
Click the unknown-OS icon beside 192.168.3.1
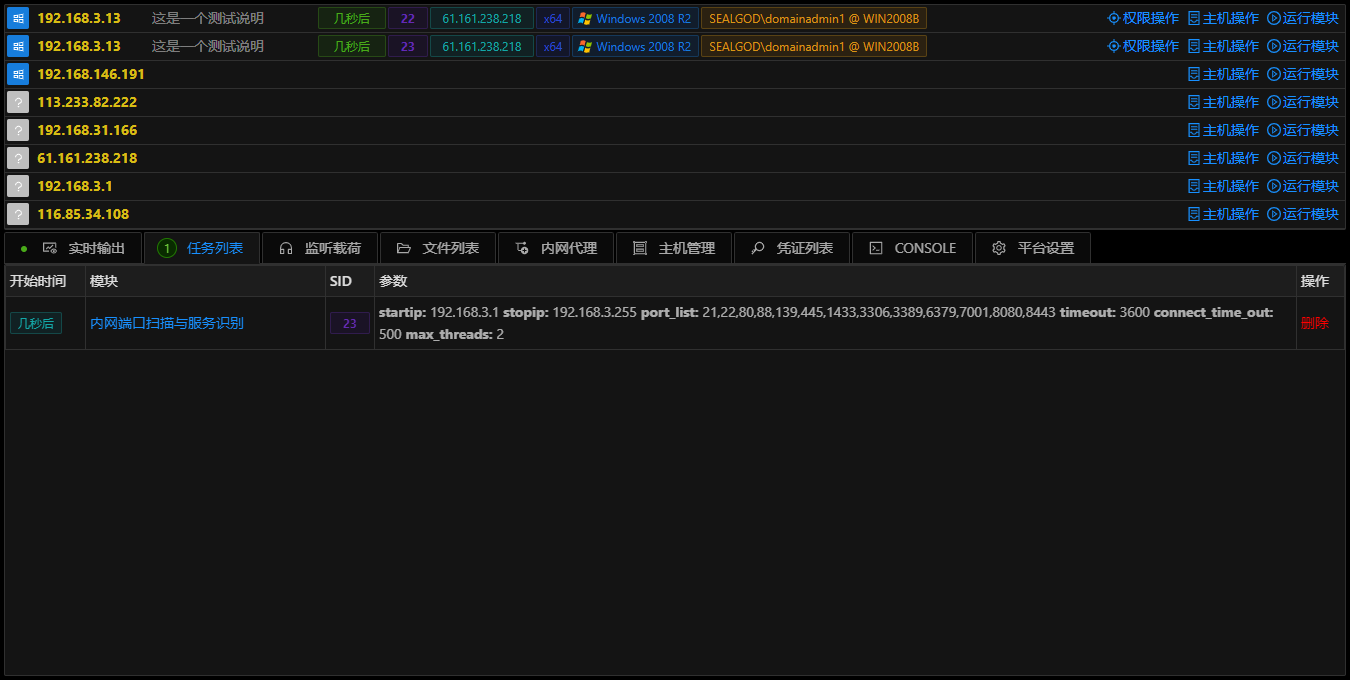pyautogui.click(x=18, y=186)
